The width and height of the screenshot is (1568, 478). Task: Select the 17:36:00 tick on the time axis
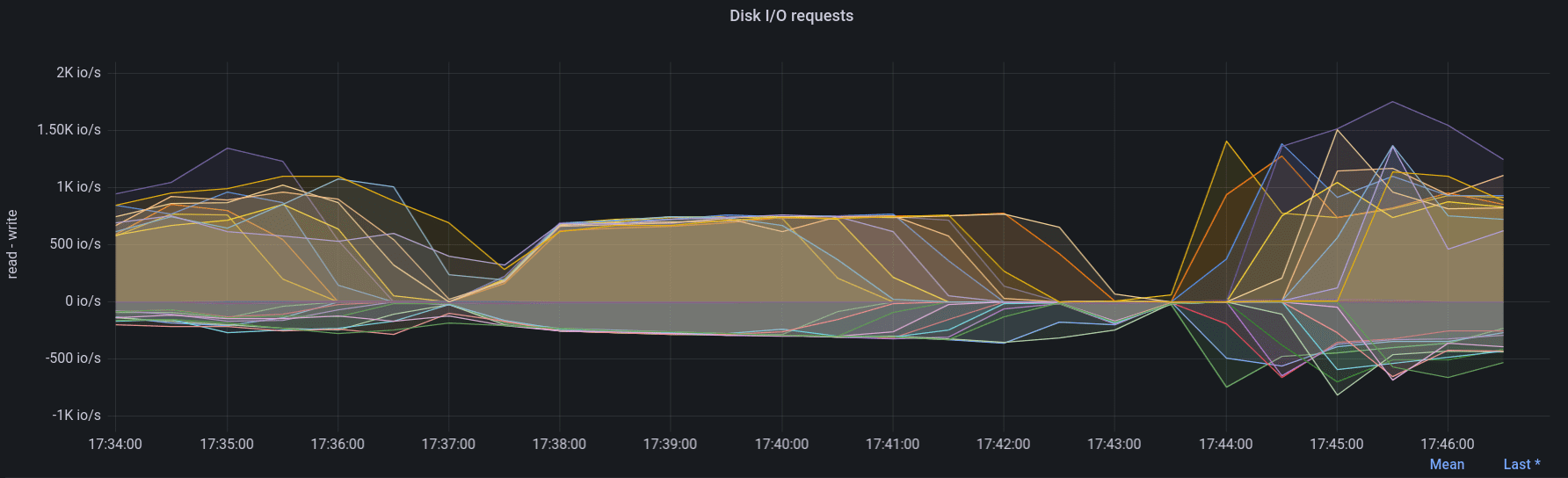click(x=338, y=445)
